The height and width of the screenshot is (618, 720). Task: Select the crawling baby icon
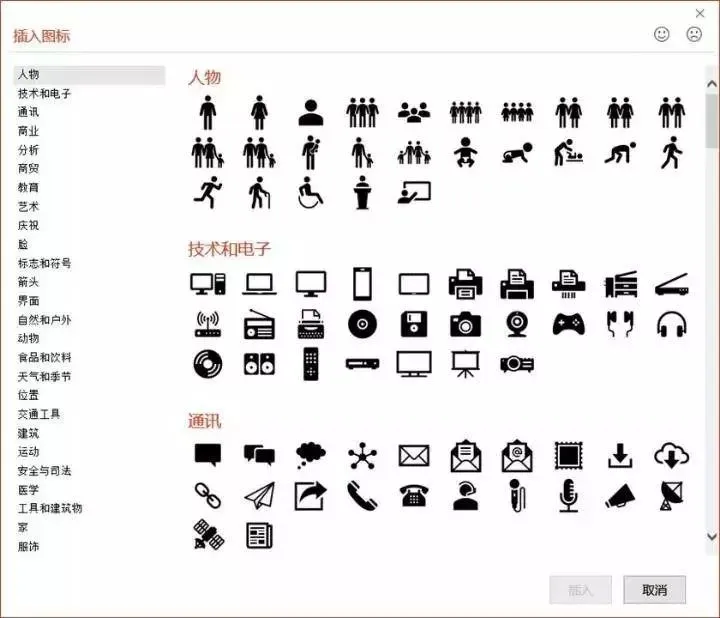[x=517, y=153]
